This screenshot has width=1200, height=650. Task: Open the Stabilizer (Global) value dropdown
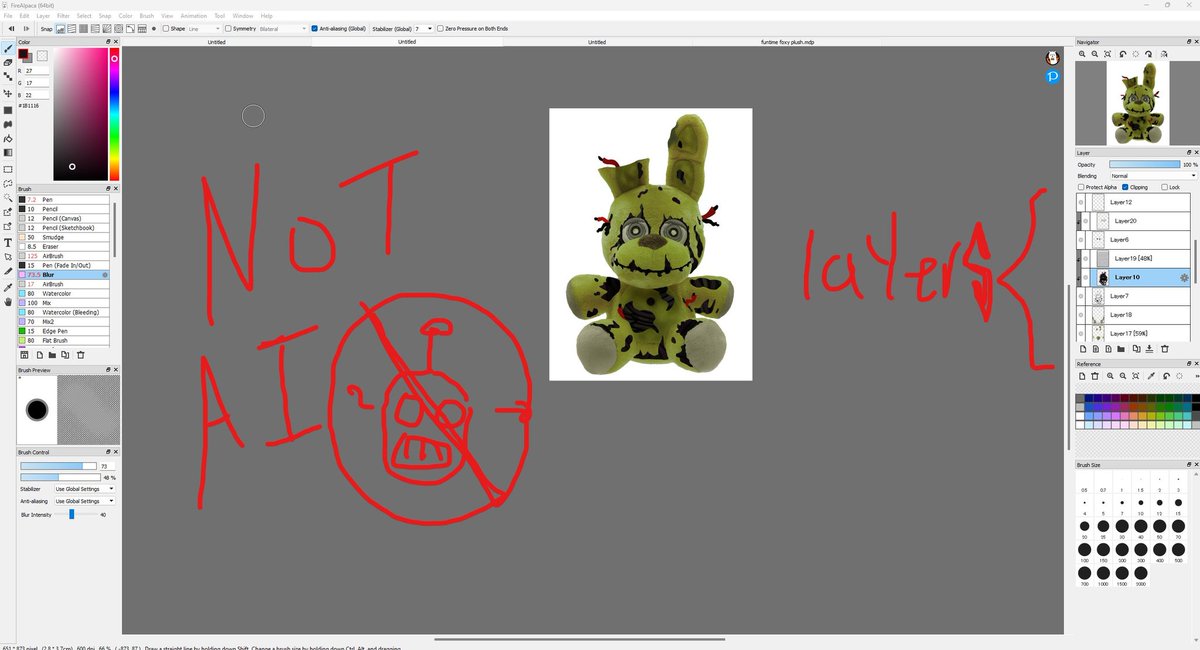pos(430,28)
